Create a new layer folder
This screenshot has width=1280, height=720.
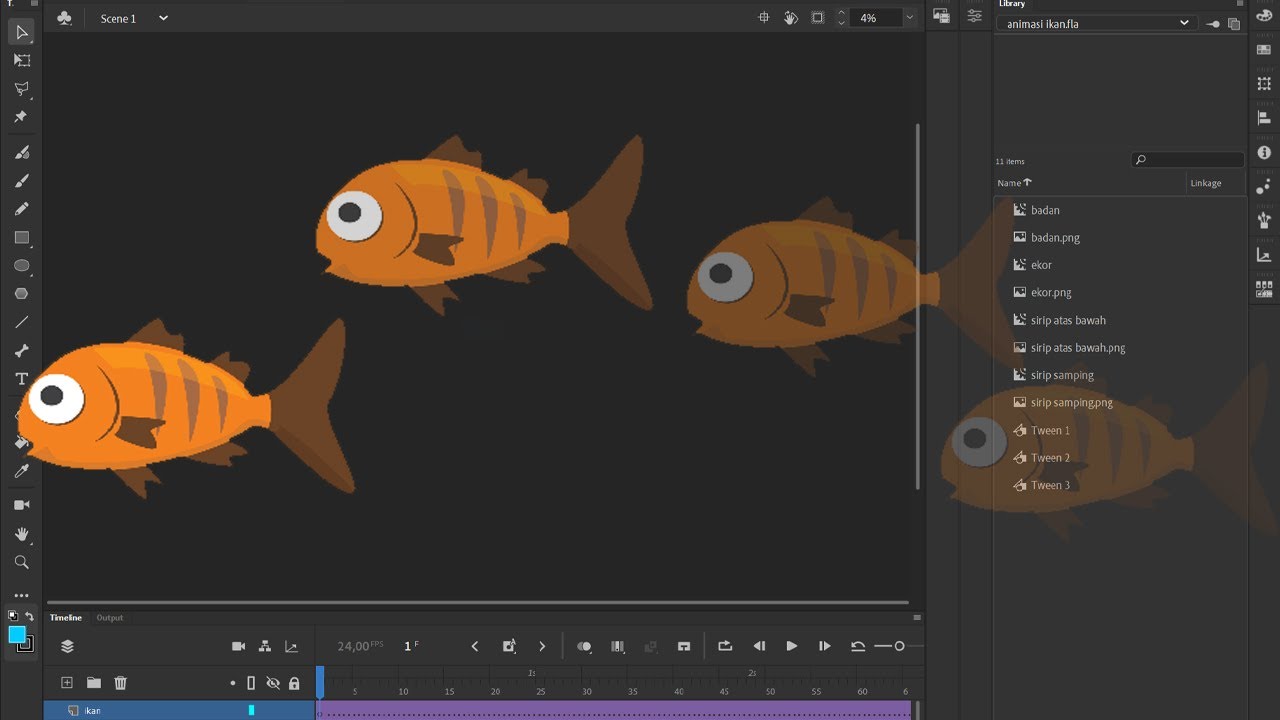coord(94,683)
